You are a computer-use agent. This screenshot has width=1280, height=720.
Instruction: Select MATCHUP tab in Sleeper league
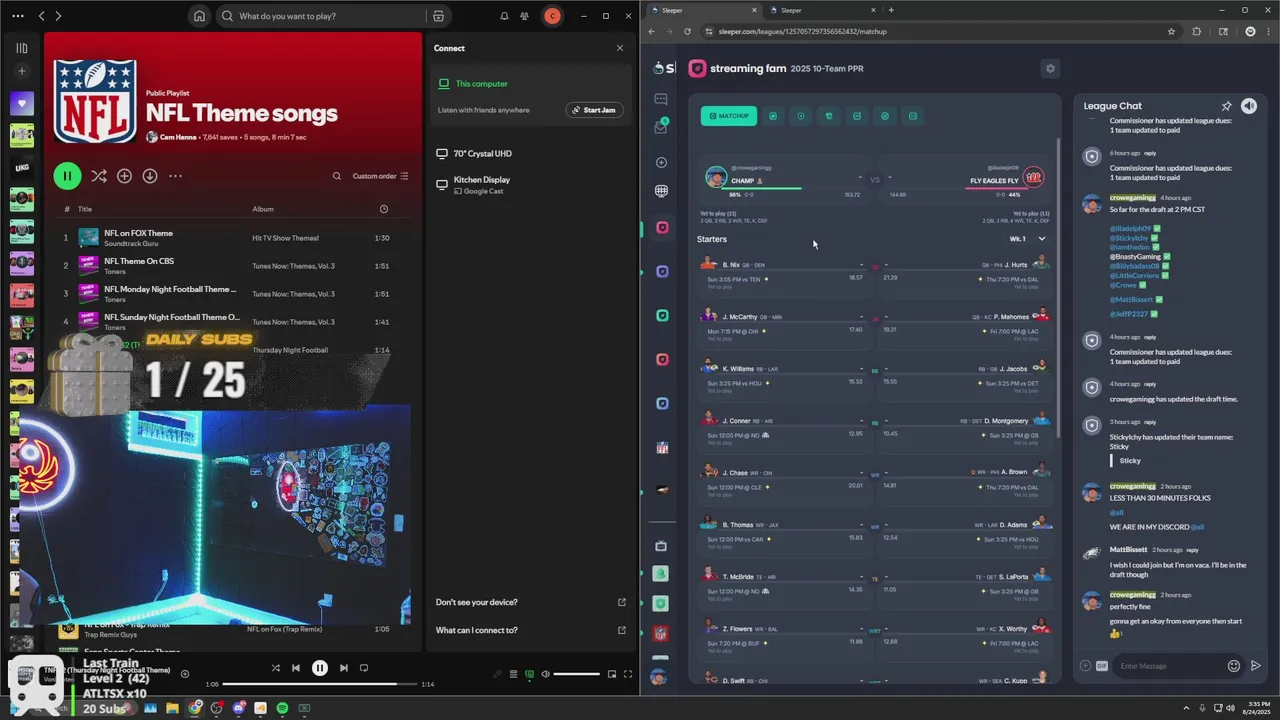(x=729, y=116)
